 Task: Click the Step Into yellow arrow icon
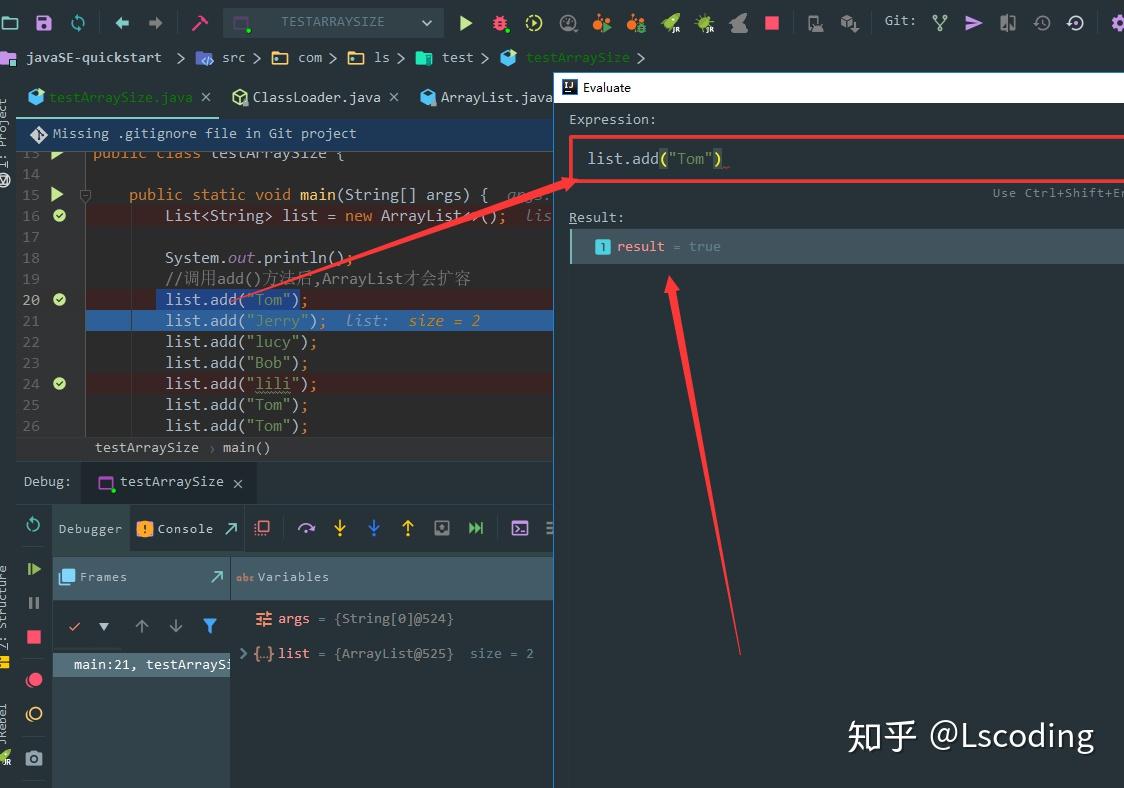340,528
